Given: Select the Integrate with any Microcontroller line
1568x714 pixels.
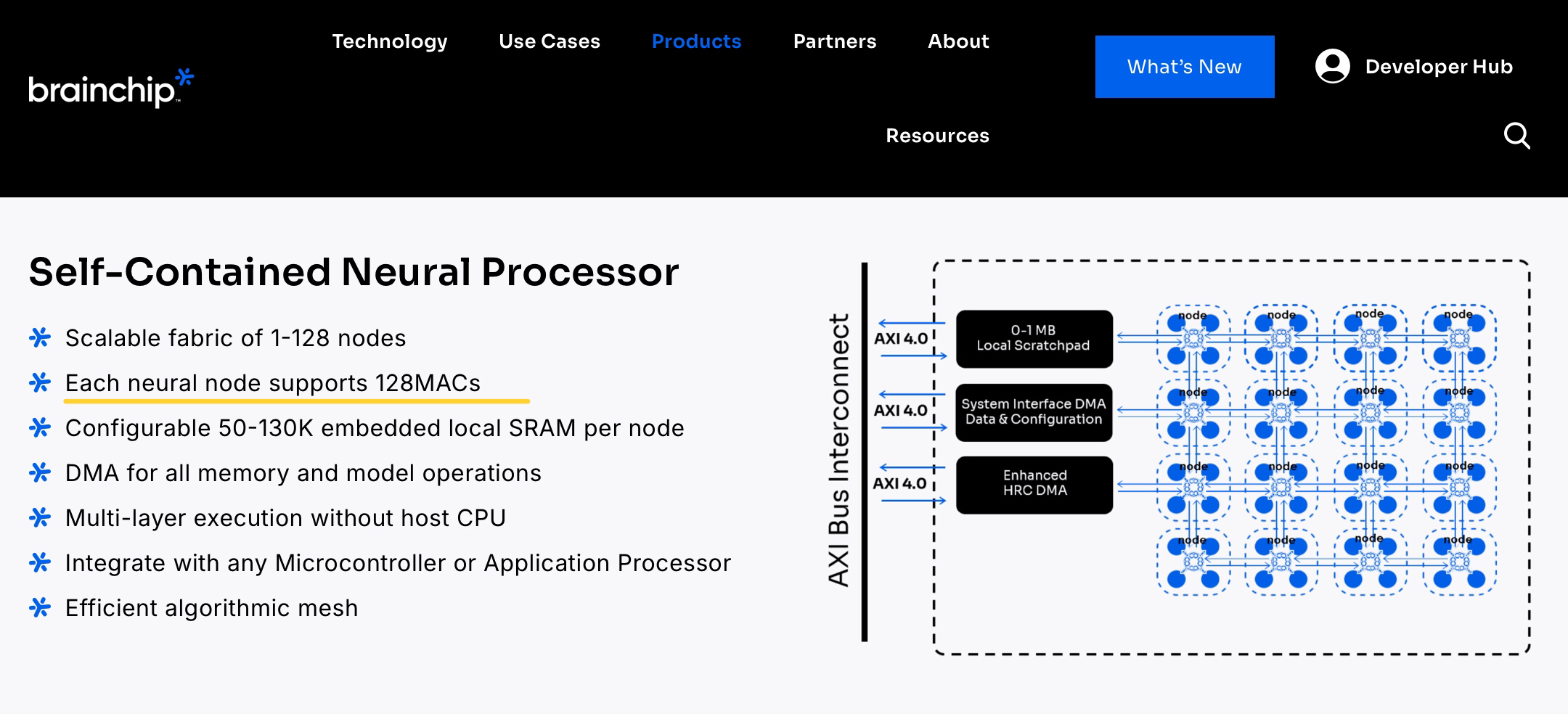Looking at the screenshot, I should [398, 563].
